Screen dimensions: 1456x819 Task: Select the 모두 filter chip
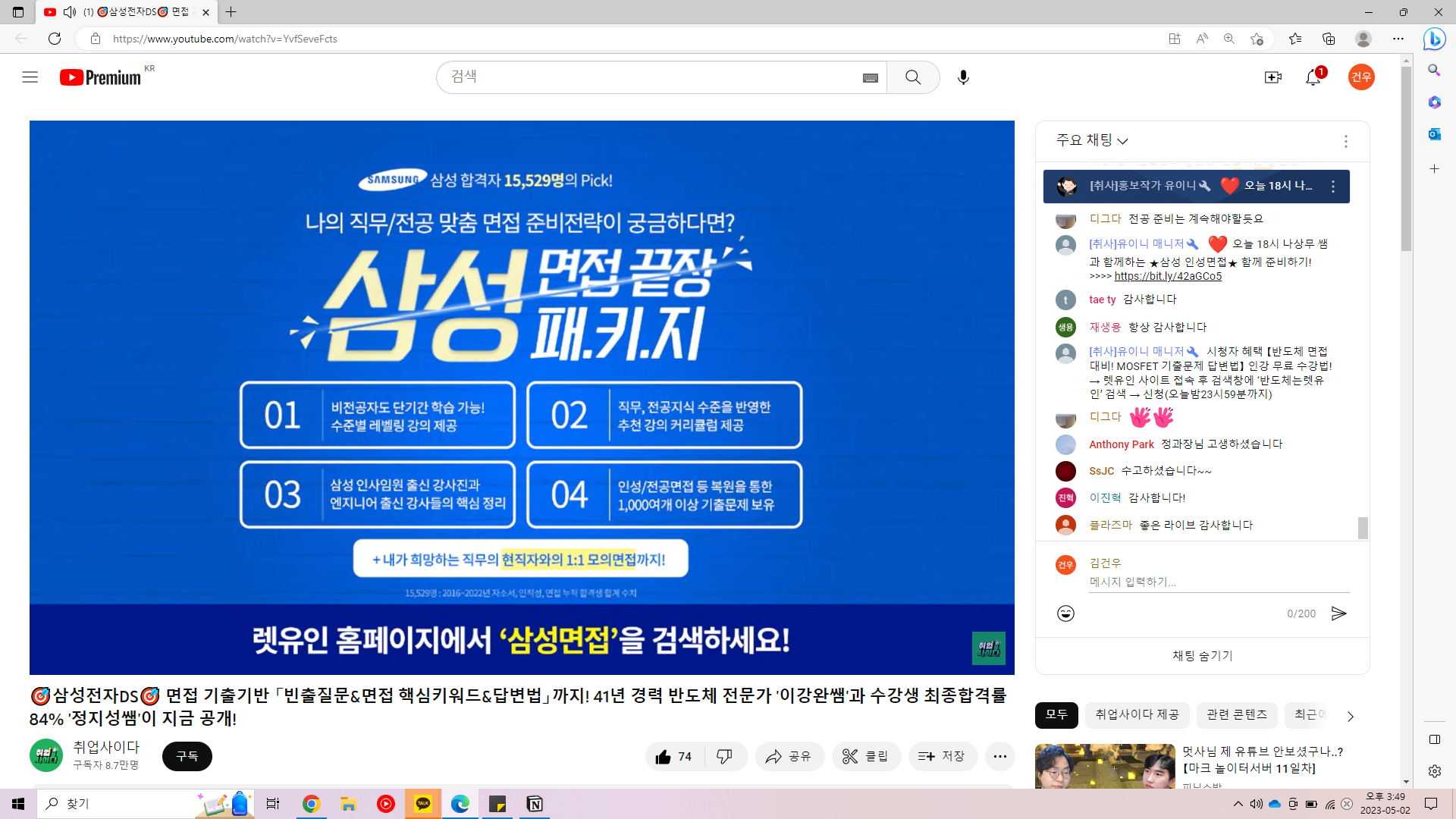coord(1056,715)
